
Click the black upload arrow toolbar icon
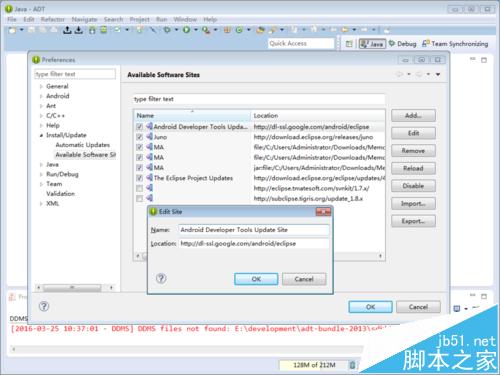point(67,30)
